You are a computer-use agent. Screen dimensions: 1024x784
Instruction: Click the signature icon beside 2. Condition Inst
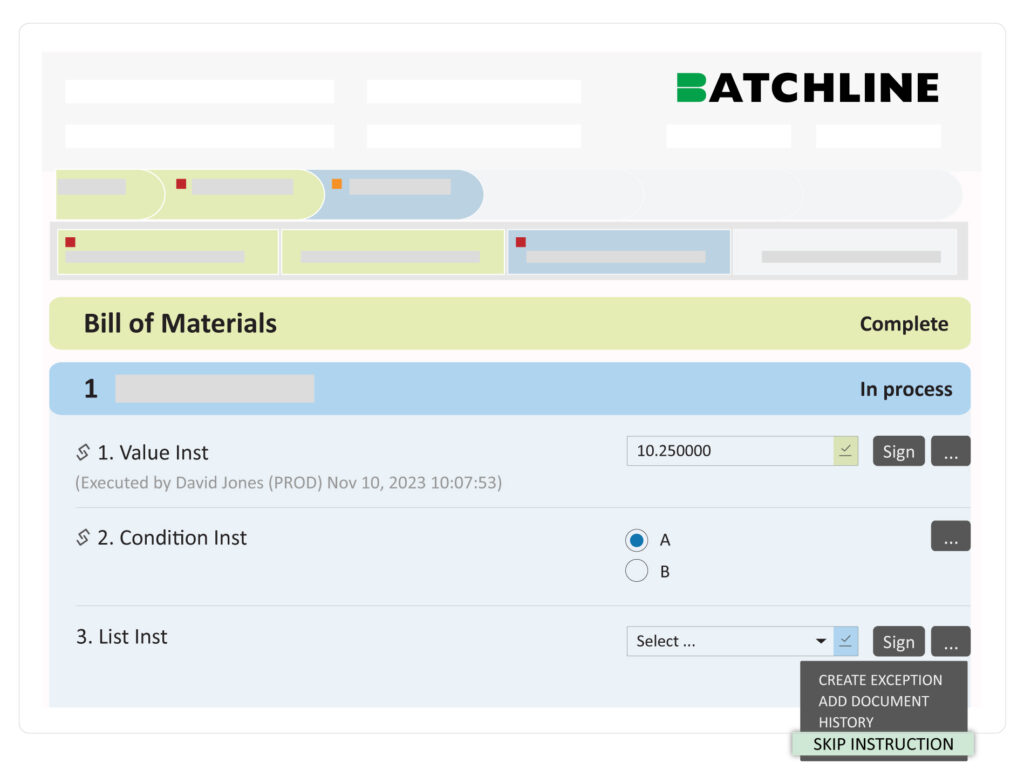click(x=84, y=537)
